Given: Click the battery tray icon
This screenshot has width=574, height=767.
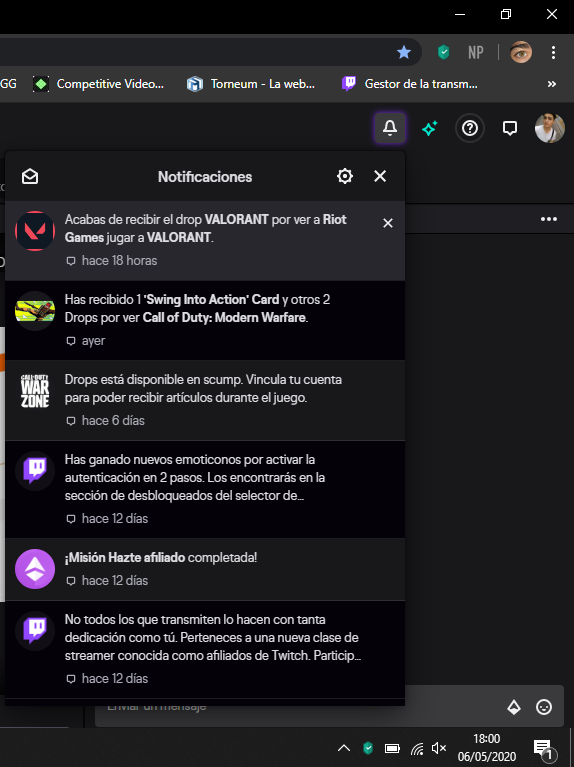Looking at the screenshot, I should click(392, 748).
